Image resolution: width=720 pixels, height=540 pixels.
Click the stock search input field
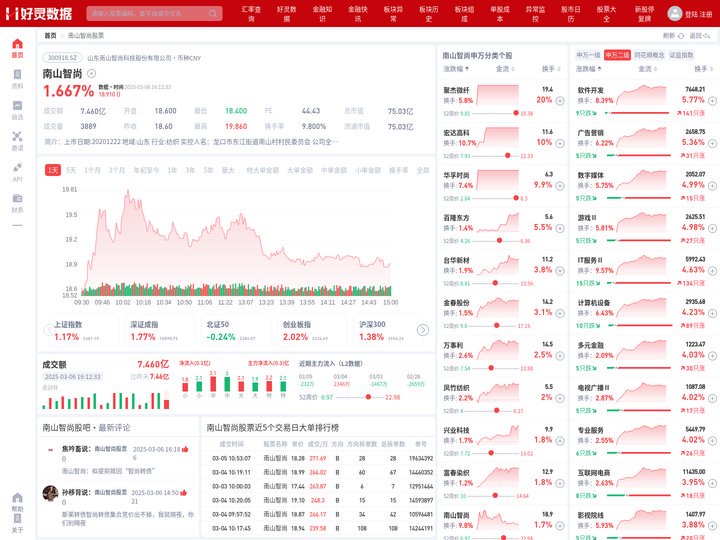[x=154, y=13]
